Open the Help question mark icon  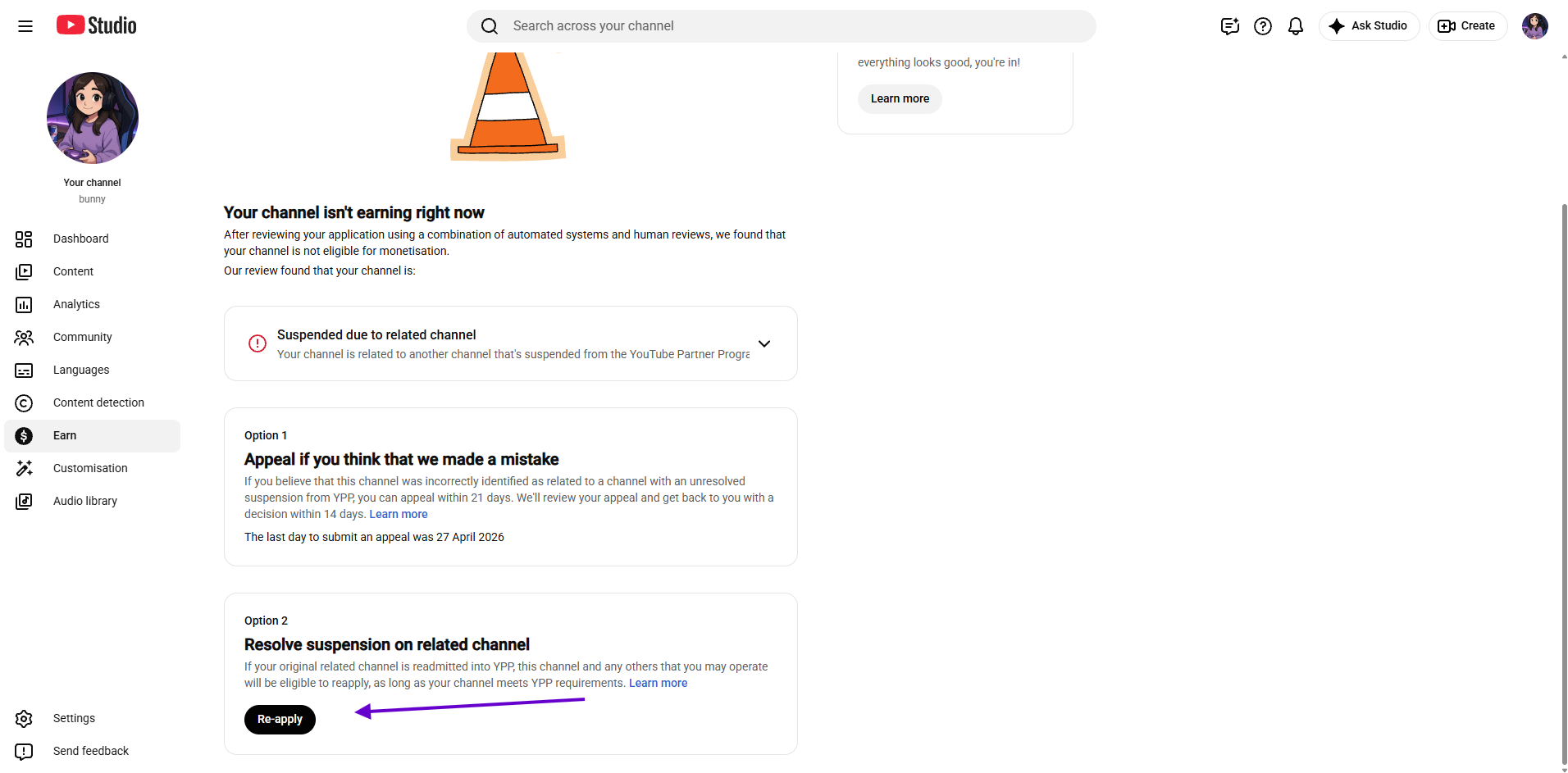[1263, 26]
